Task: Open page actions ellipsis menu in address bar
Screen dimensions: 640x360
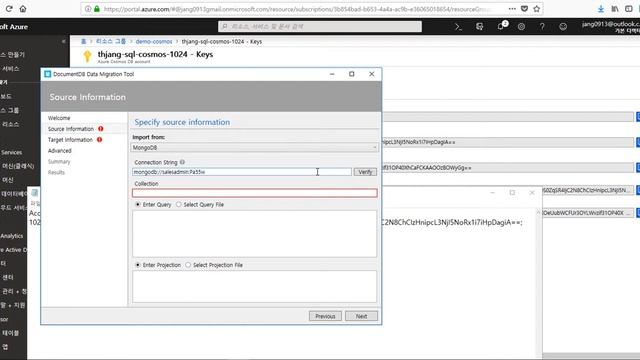Action: pyautogui.click(x=512, y=9)
